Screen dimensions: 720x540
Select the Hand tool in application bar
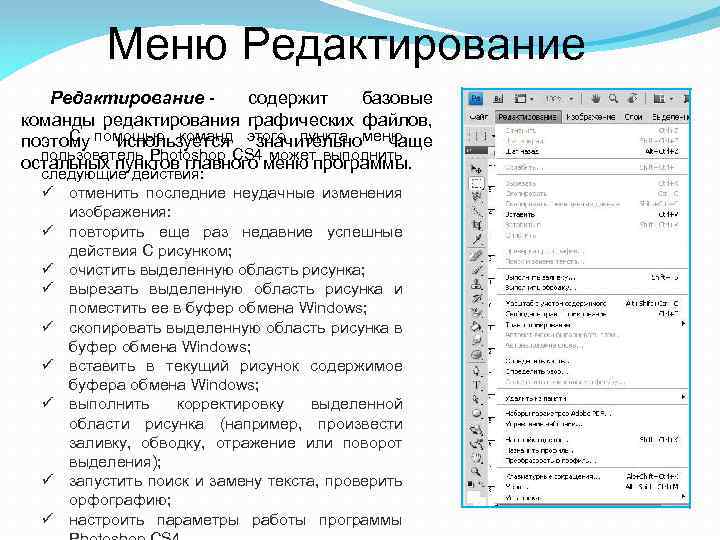coord(596,98)
